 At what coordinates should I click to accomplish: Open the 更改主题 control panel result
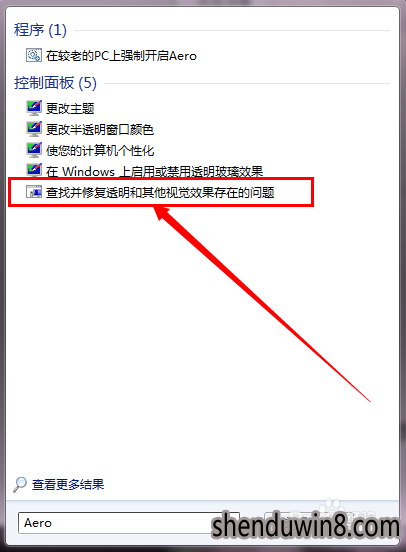tap(70, 108)
